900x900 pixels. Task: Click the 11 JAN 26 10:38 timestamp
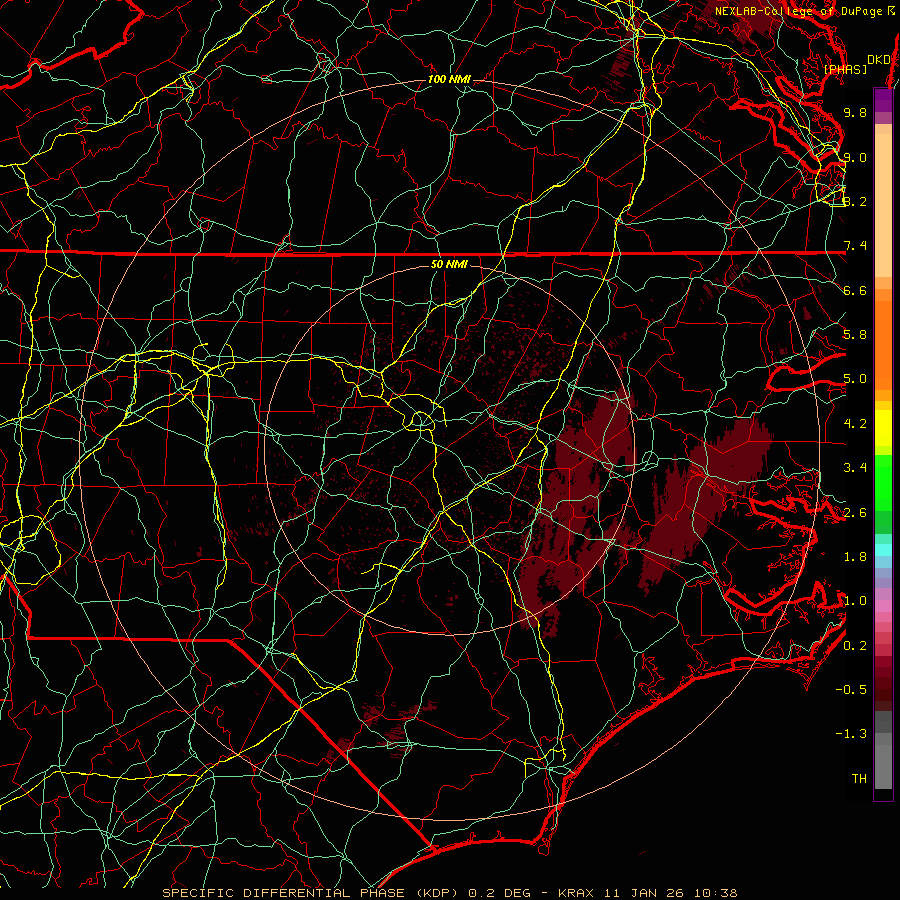coord(670,893)
